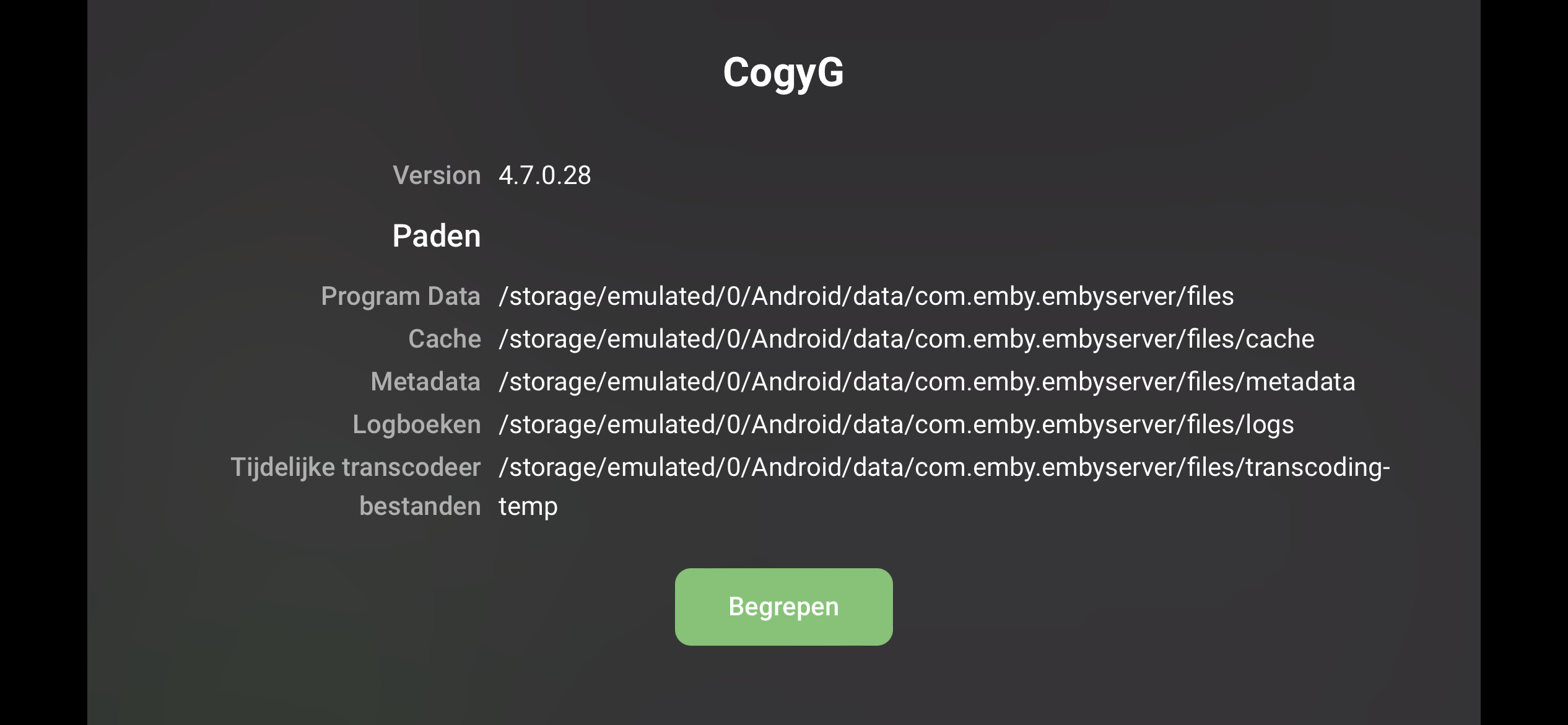Viewport: 1568px width, 725px height.
Task: Click the empty dialog area below Begrepen
Action: point(783,688)
